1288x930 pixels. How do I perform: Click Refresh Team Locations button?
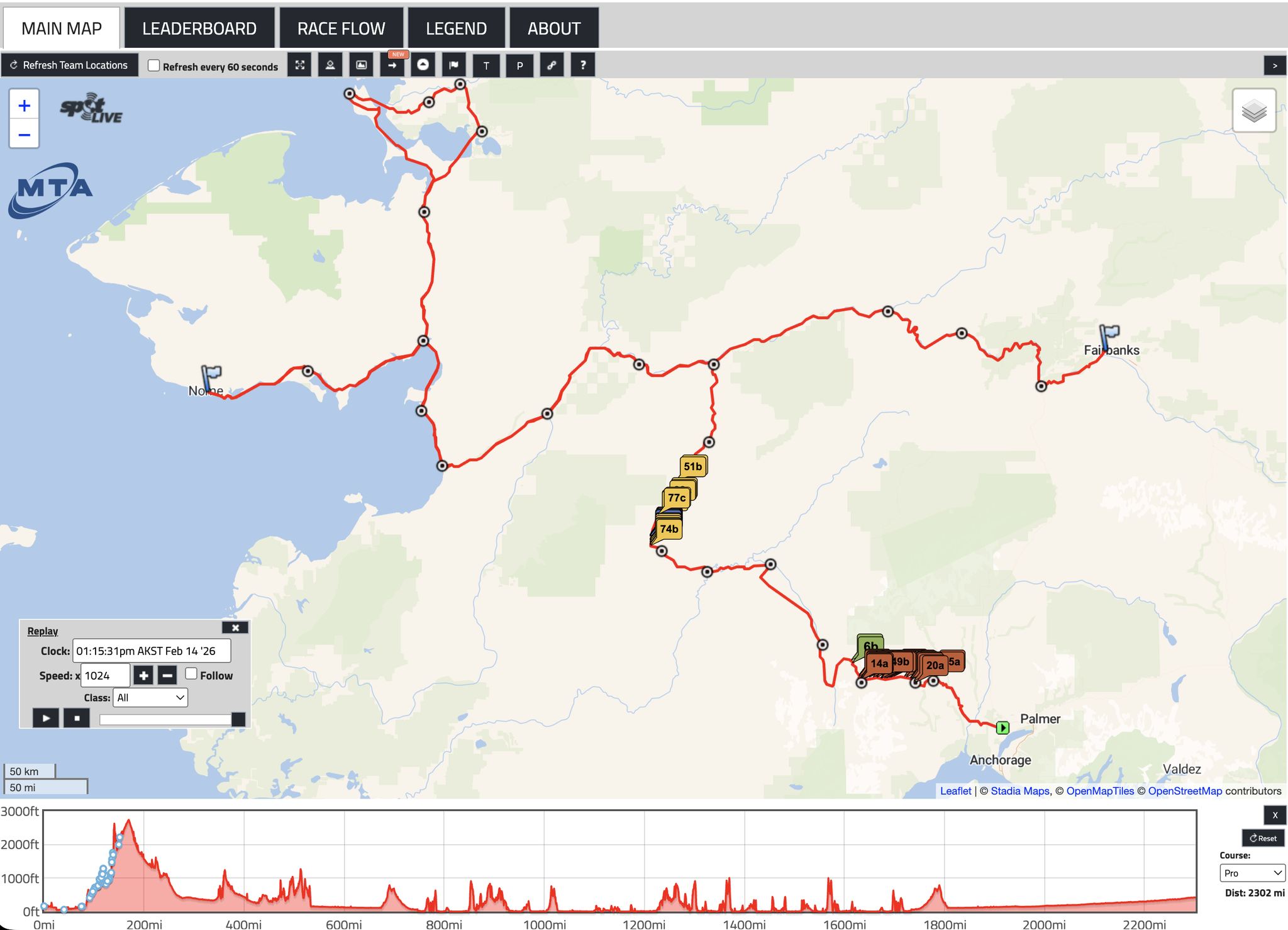[x=69, y=65]
